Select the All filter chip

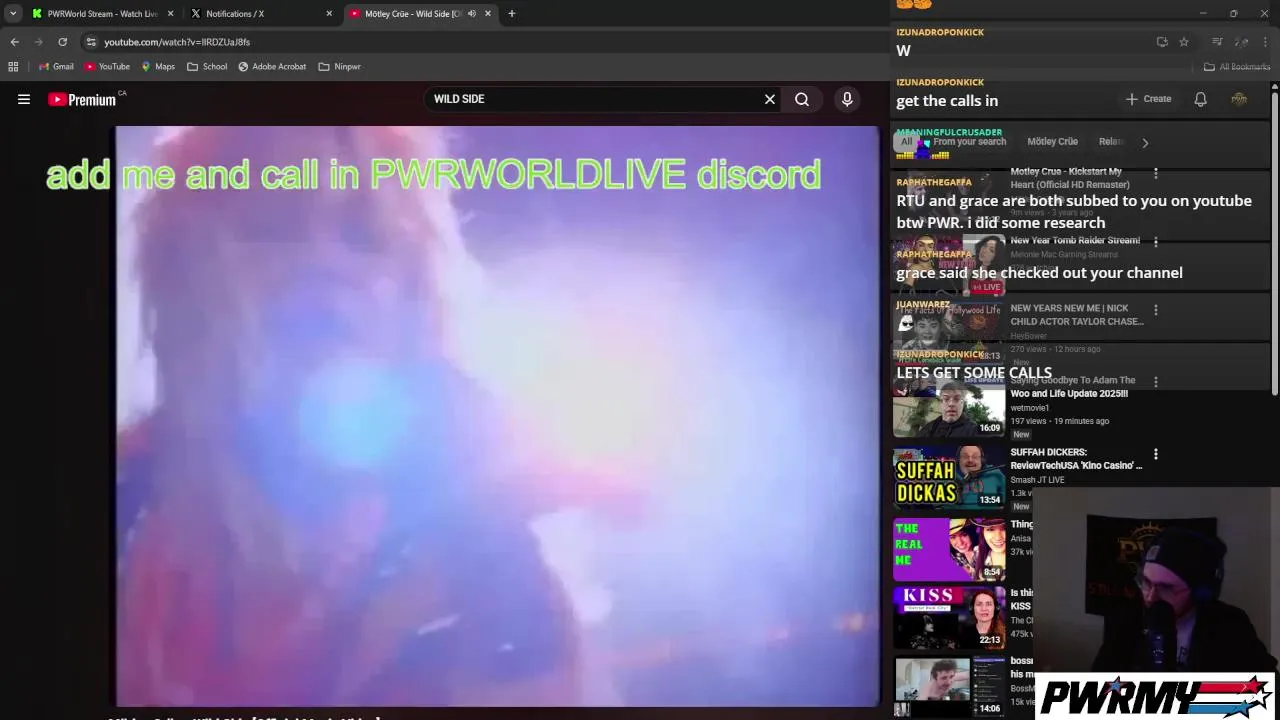(906, 142)
